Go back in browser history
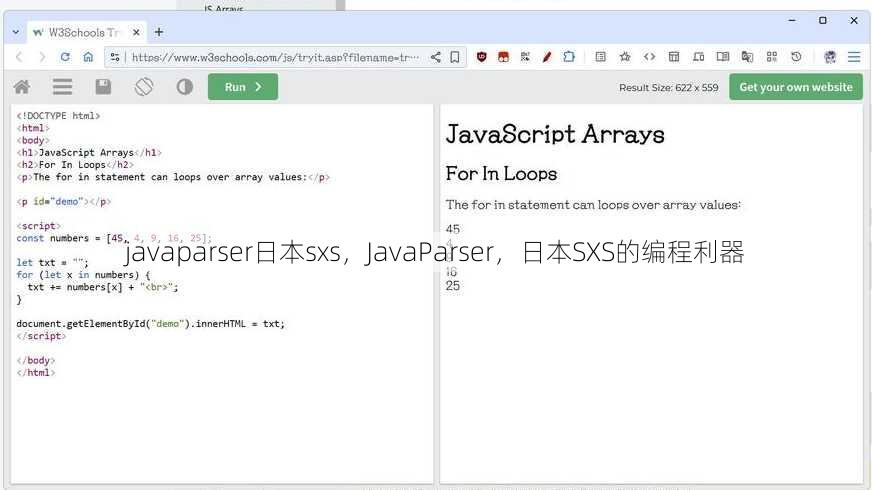The width and height of the screenshot is (872, 490). click(x=19, y=57)
